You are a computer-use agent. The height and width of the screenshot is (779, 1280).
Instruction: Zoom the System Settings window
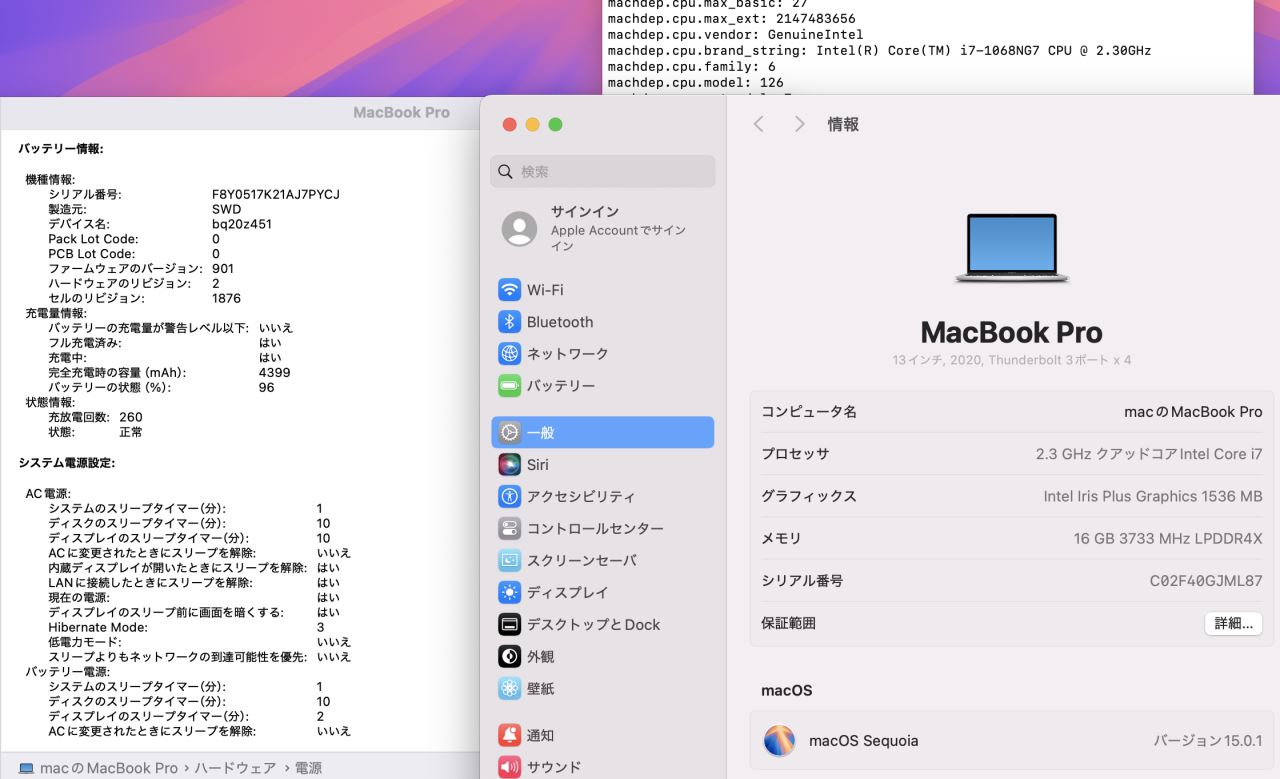(x=555, y=124)
